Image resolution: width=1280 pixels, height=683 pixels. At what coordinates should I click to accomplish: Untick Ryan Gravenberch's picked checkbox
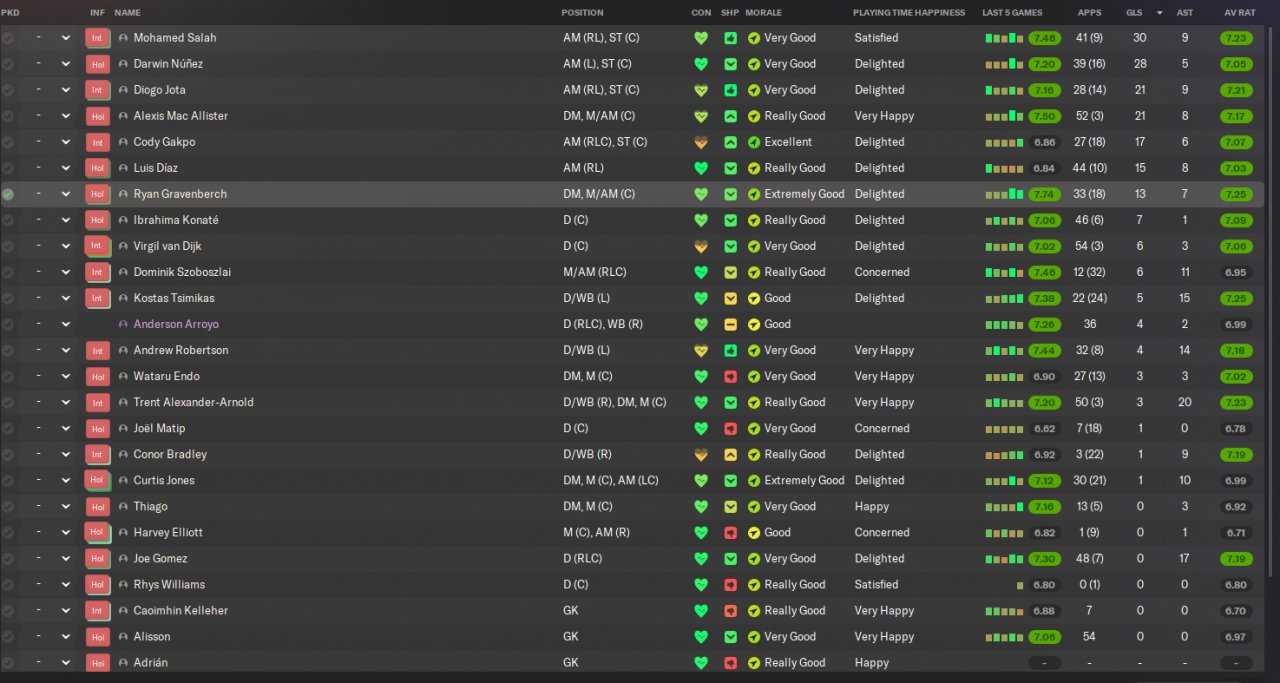8,194
